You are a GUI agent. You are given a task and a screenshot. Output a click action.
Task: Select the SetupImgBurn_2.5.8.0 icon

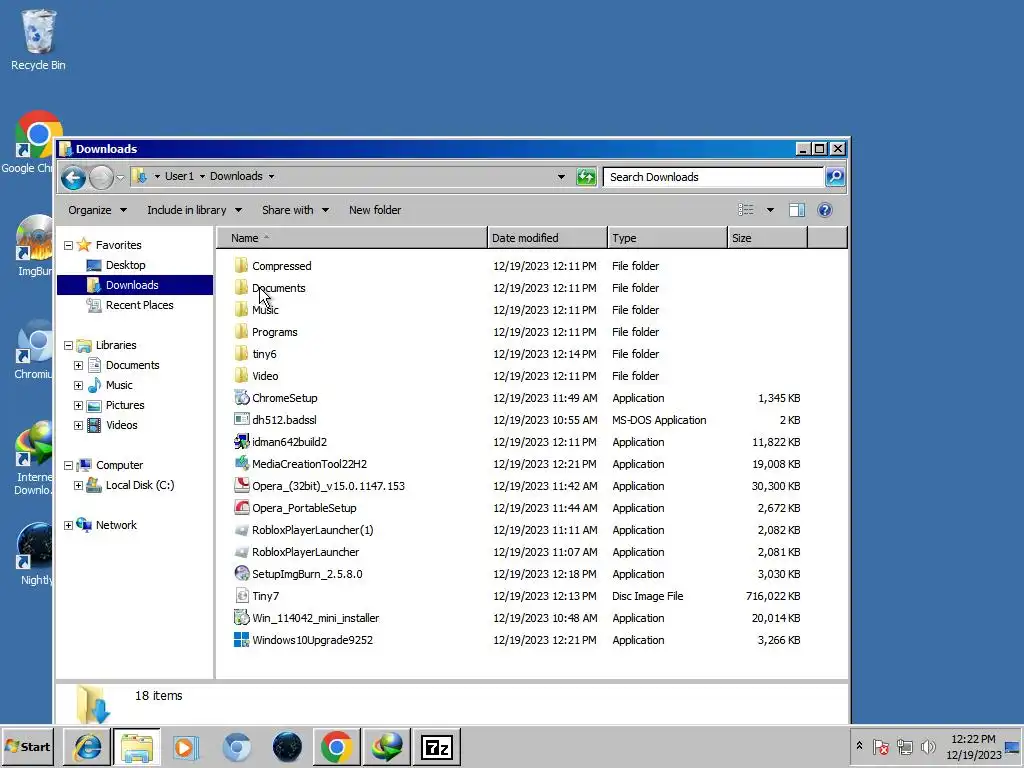pos(242,573)
